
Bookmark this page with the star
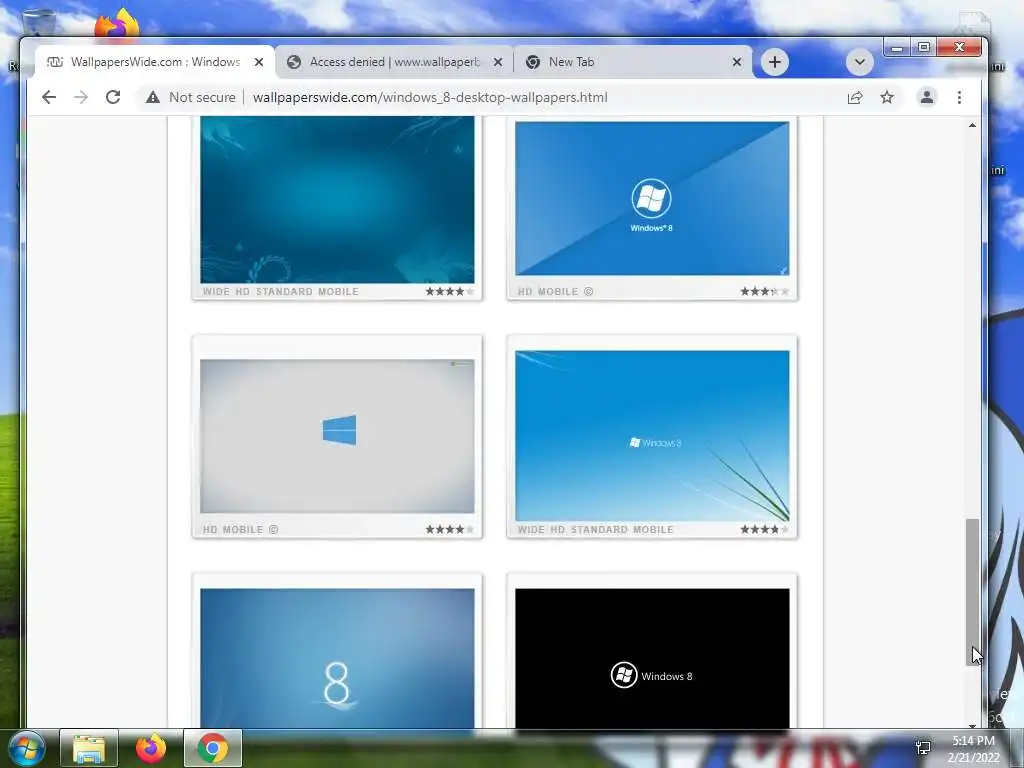[886, 97]
